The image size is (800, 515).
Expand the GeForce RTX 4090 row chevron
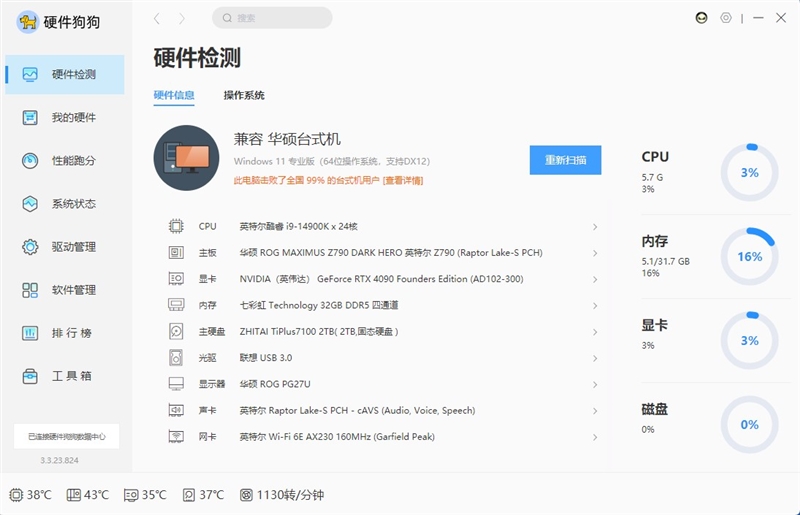click(595, 279)
